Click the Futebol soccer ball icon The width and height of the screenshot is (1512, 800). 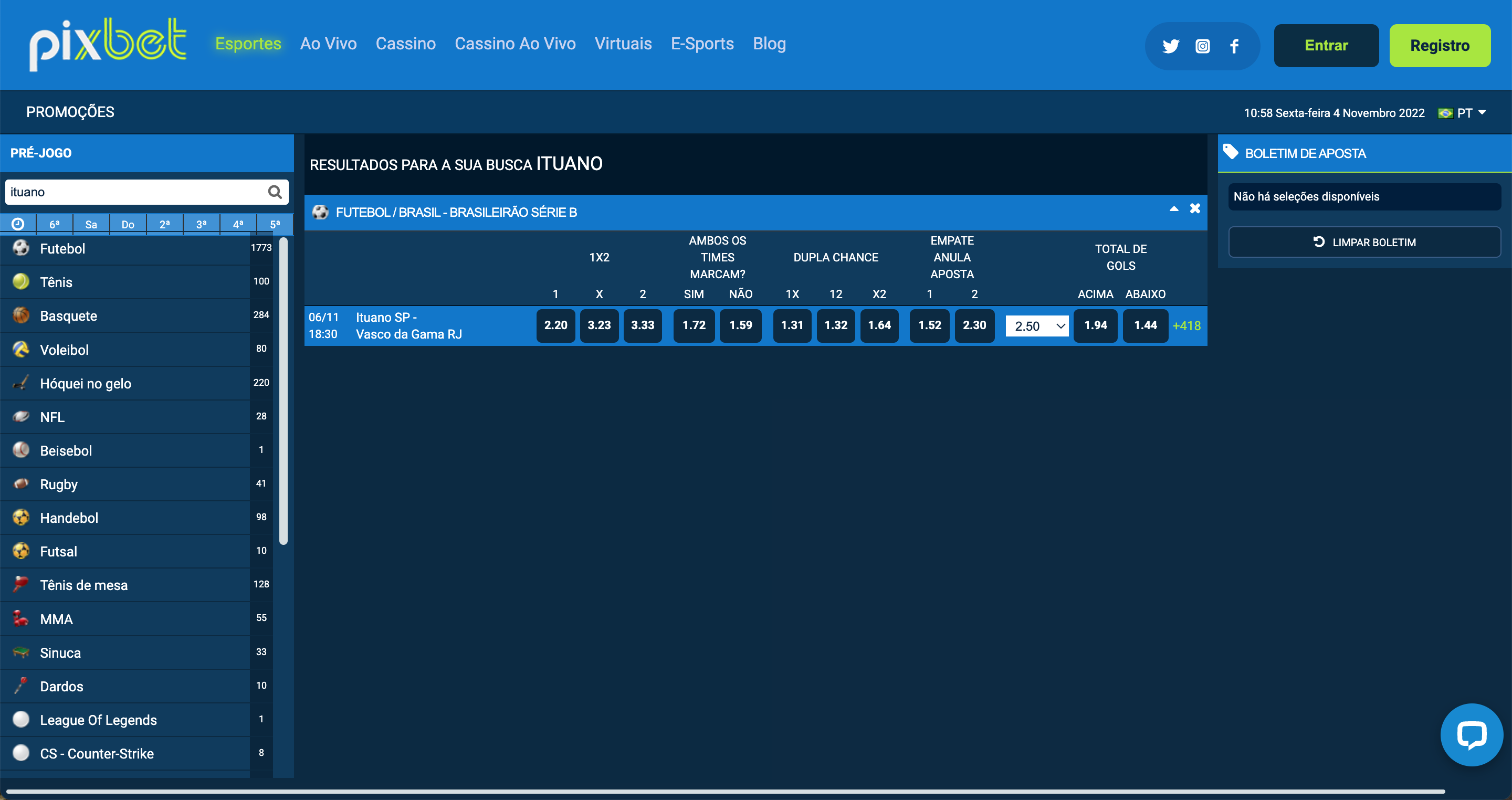[20, 248]
